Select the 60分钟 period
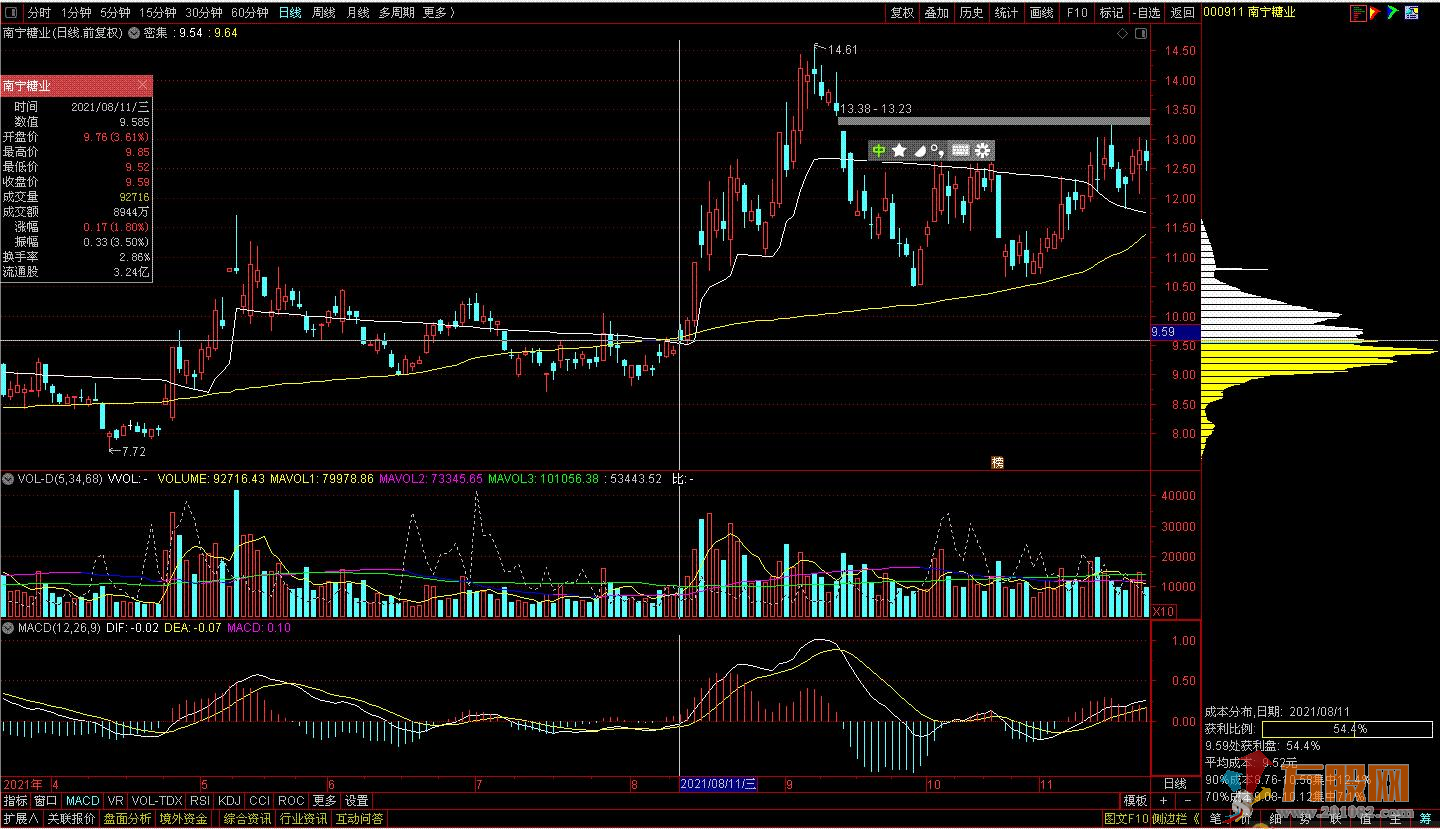The height and width of the screenshot is (829, 1440). click(x=250, y=12)
